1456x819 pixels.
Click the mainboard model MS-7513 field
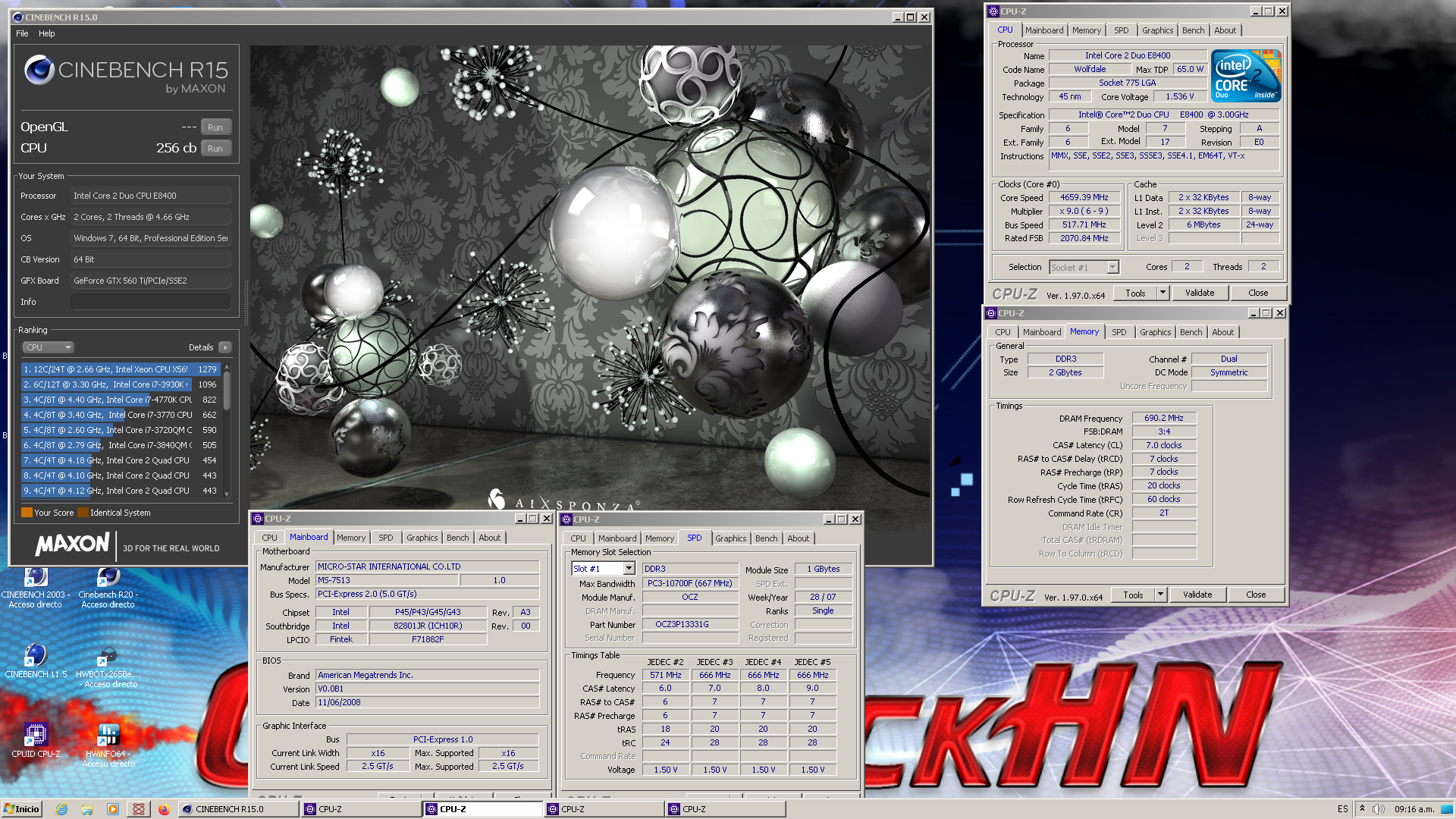[x=387, y=580]
